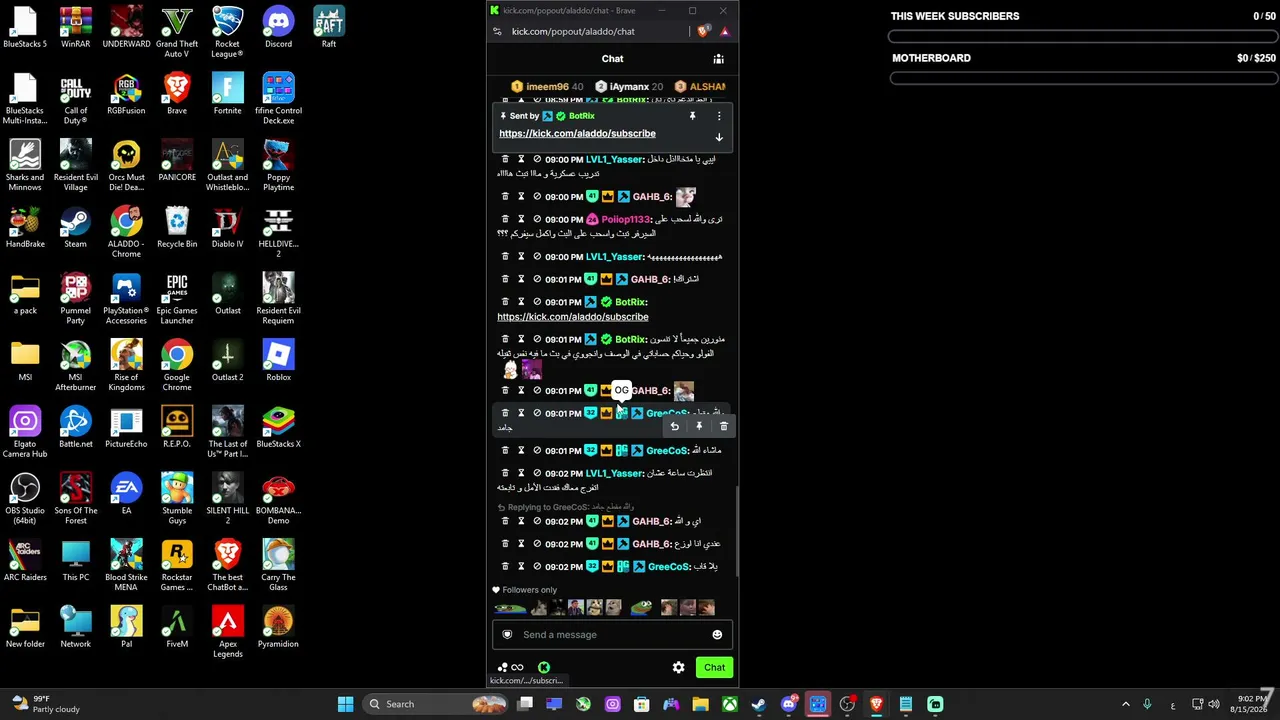Select the This PC desktop icon

click(x=76, y=560)
